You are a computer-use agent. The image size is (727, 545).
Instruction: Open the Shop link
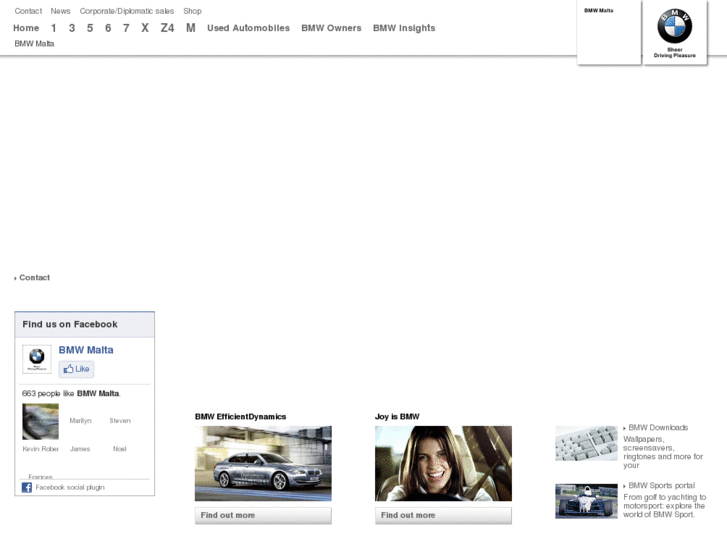point(192,11)
